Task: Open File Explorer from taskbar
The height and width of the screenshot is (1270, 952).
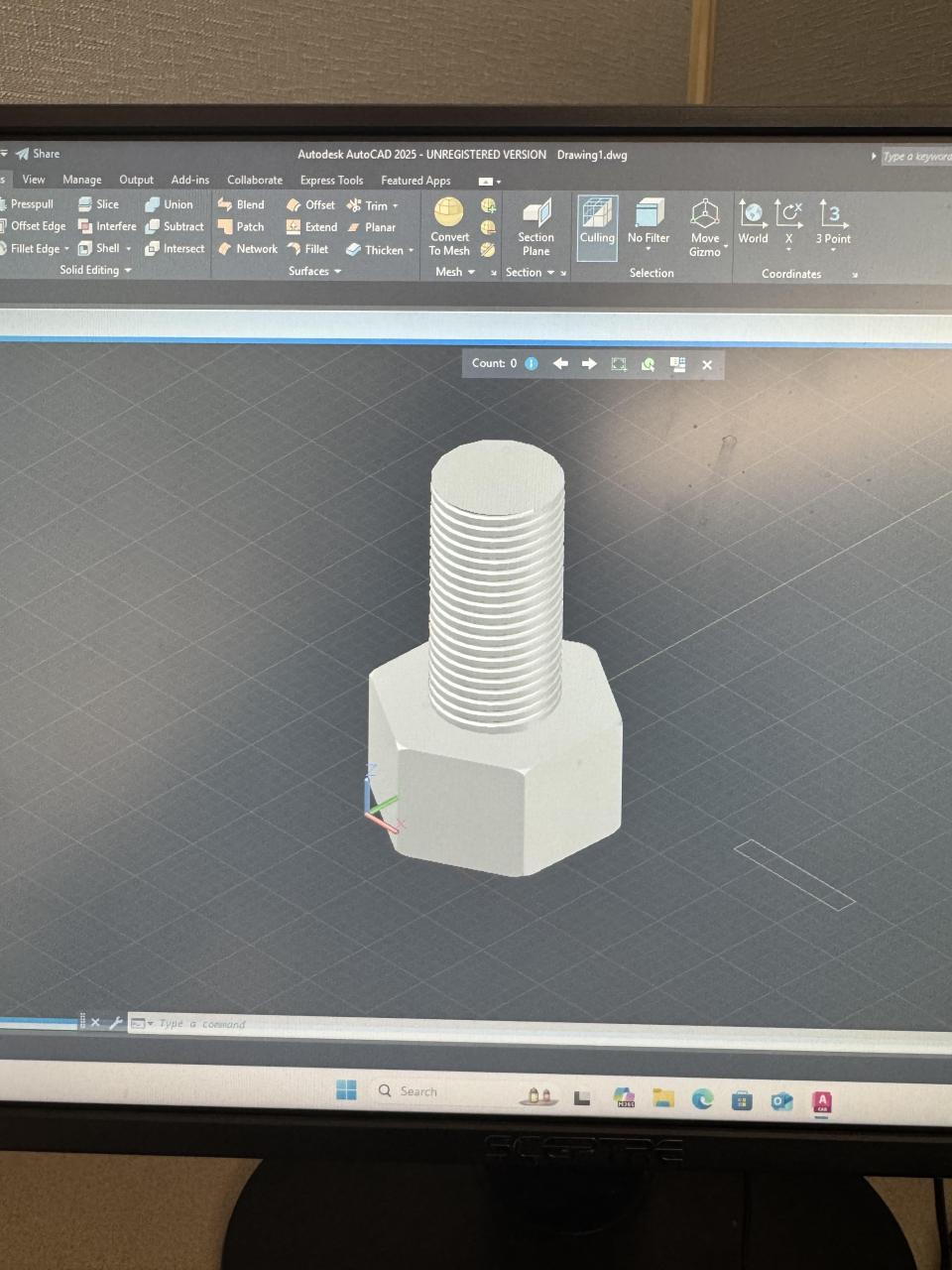Action: [x=663, y=1097]
